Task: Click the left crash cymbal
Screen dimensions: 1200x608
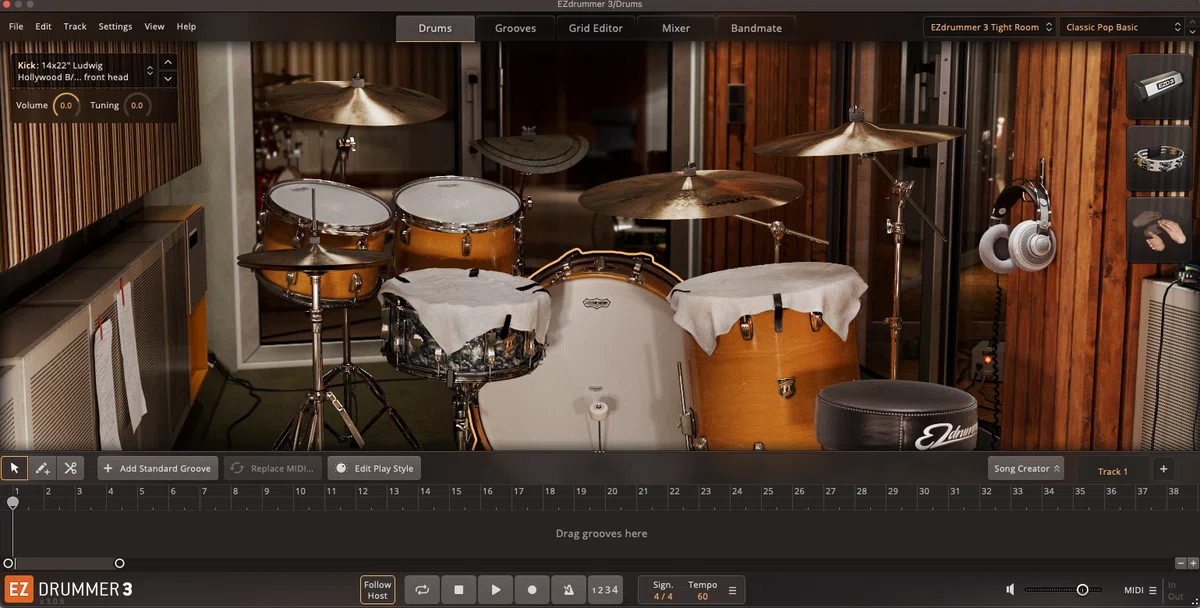Action: point(356,103)
